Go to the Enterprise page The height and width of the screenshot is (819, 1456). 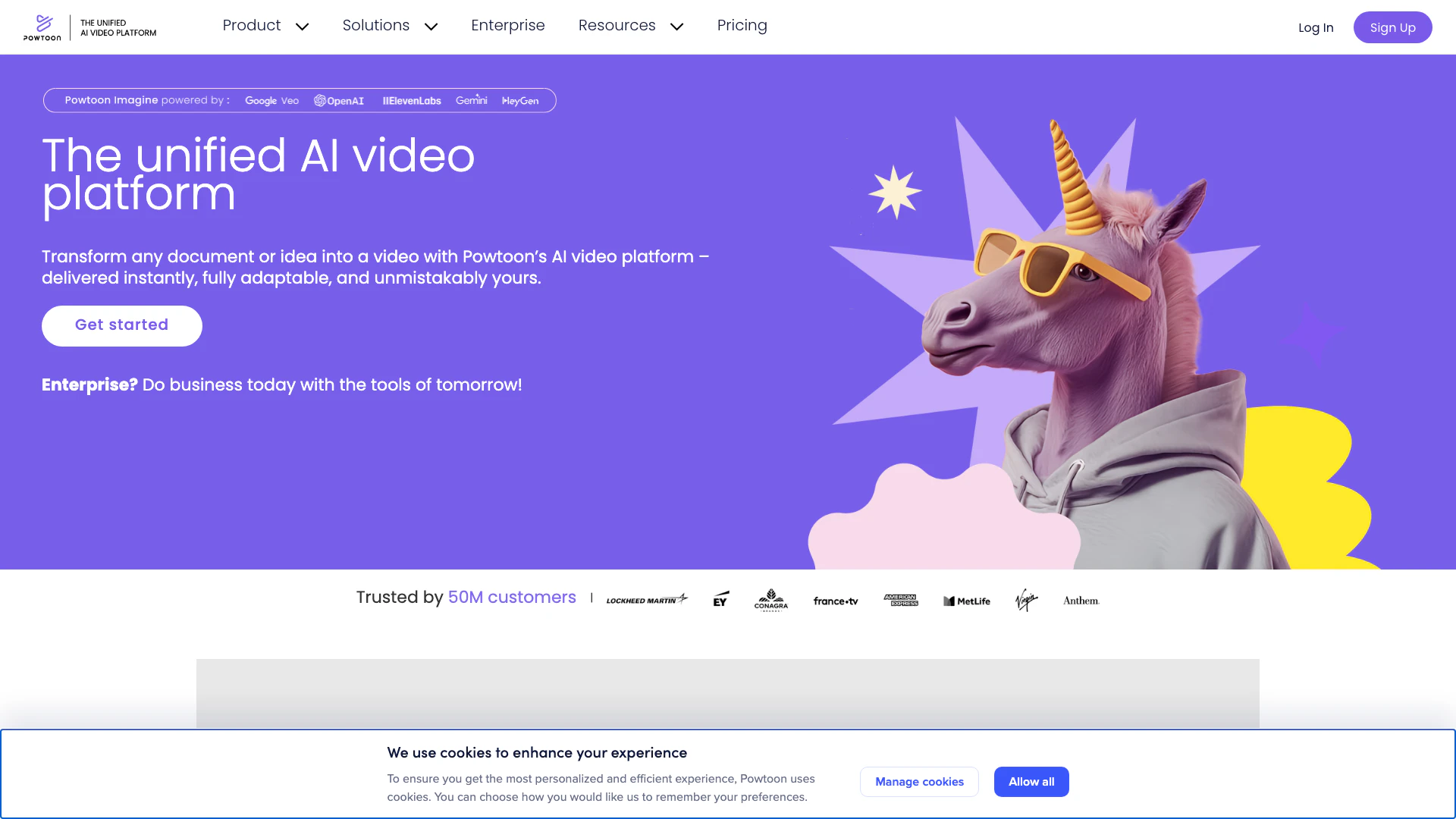pos(507,26)
